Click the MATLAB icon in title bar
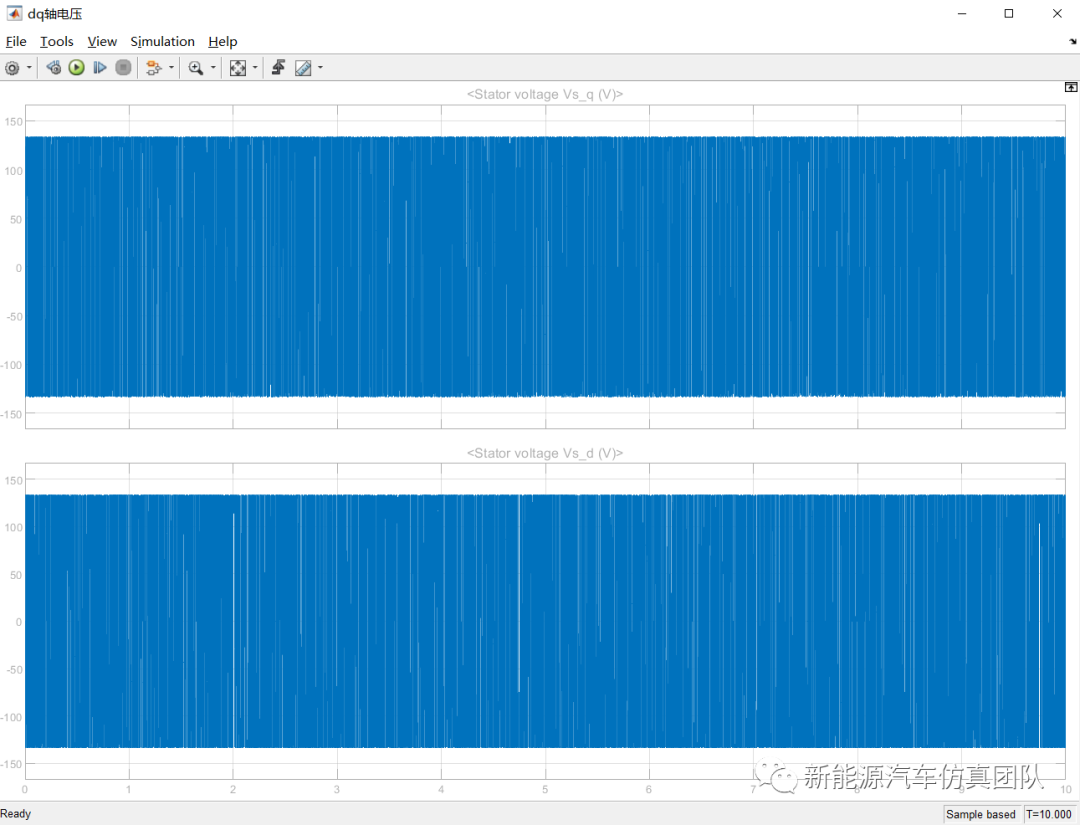 [14, 13]
